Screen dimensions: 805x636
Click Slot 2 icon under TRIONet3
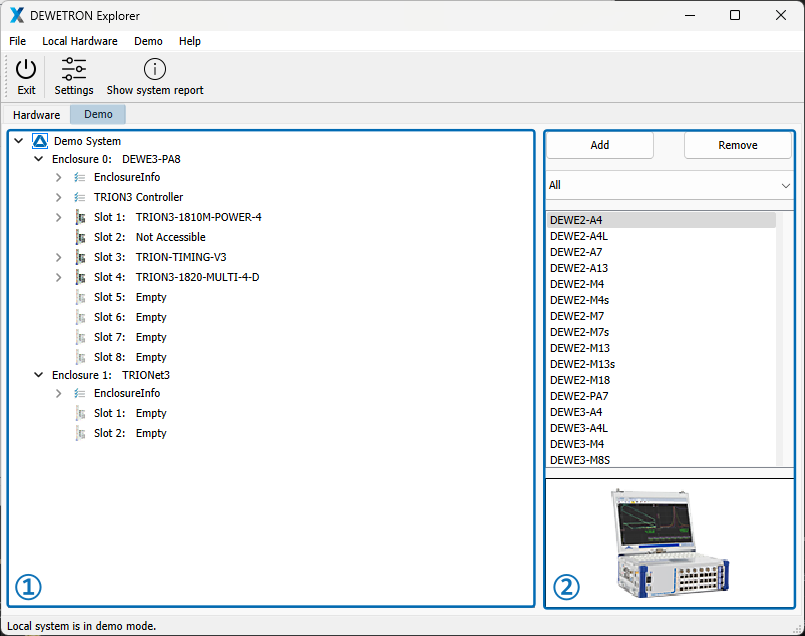click(x=81, y=433)
